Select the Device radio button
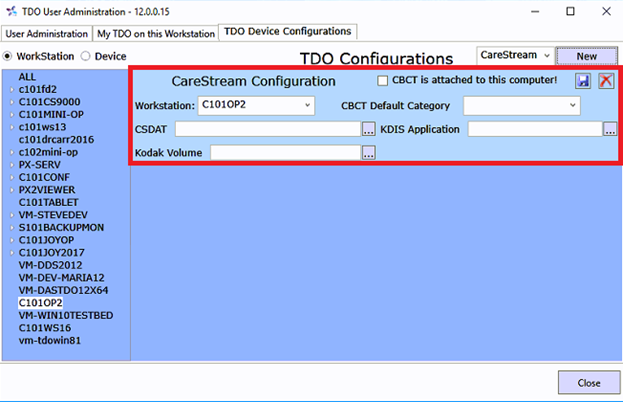The image size is (623, 402). pyautogui.click(x=85, y=56)
